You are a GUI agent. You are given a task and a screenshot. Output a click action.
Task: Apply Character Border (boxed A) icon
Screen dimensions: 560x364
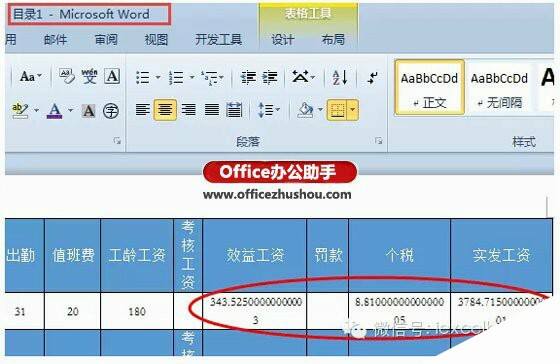point(112,76)
